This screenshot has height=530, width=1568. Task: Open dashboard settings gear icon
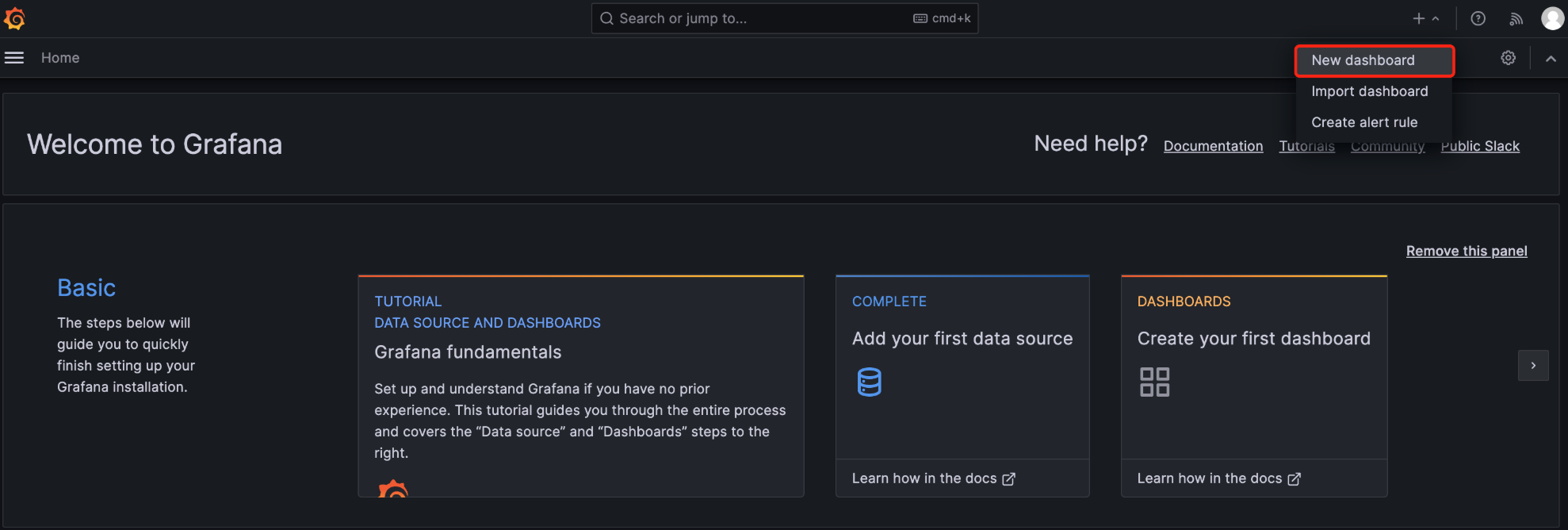point(1508,58)
